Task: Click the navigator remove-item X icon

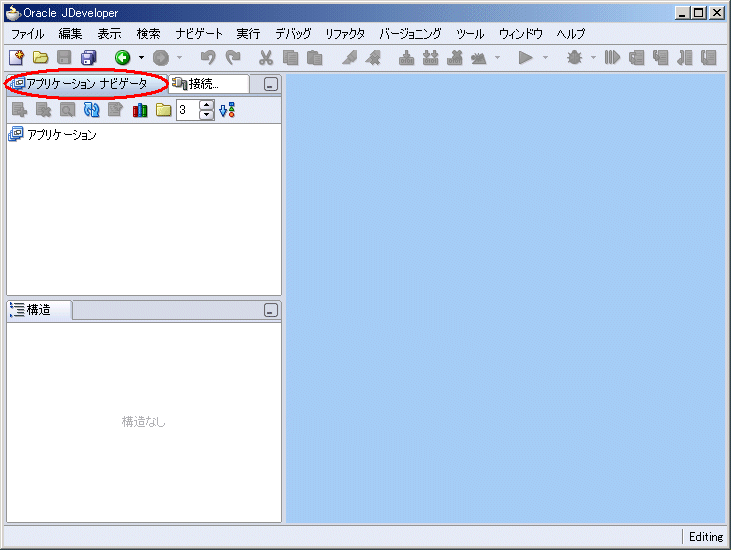Action: (43, 110)
